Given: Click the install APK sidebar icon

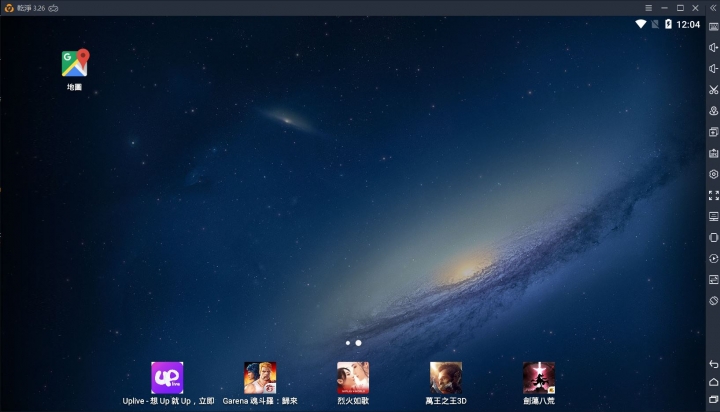Looking at the screenshot, I should (x=714, y=153).
